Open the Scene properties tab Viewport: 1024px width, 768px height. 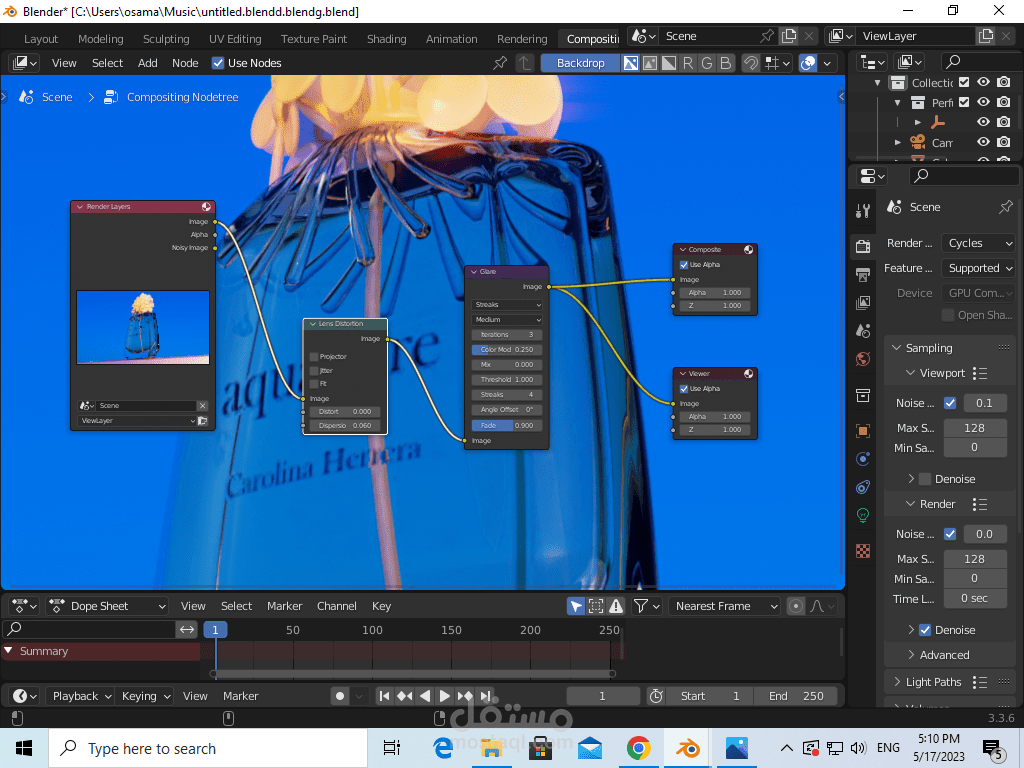[863, 331]
